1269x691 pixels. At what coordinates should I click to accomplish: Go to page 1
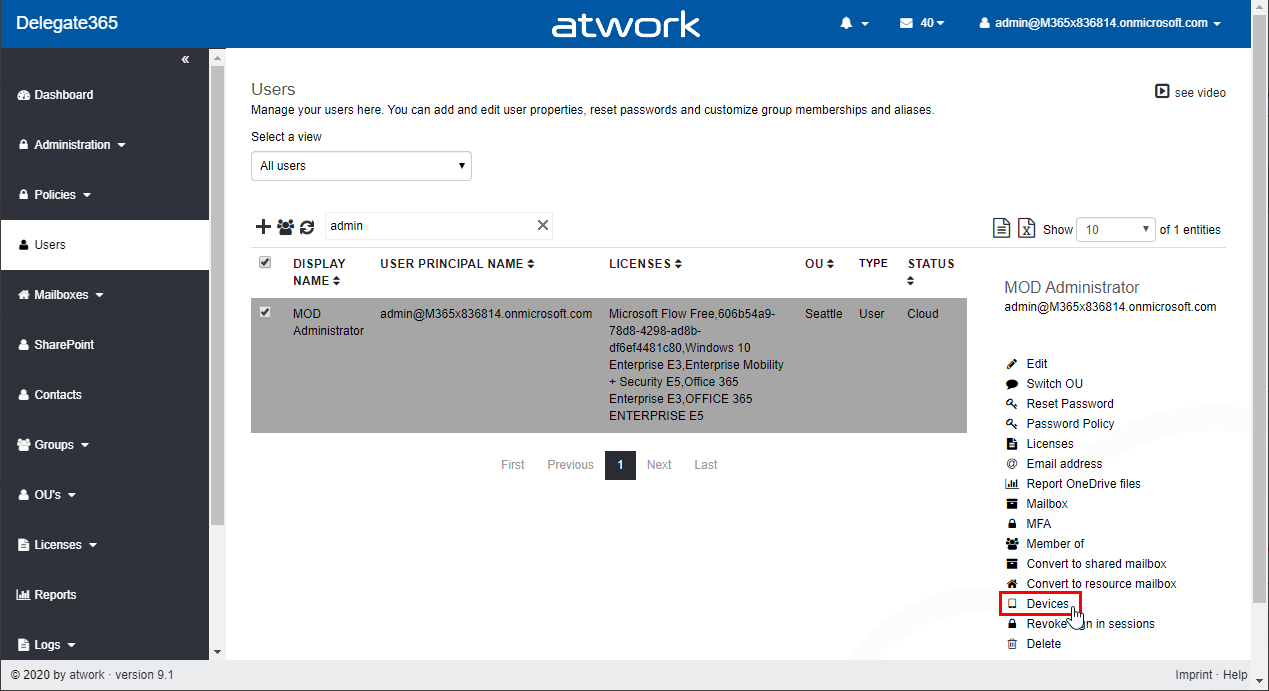(x=620, y=465)
